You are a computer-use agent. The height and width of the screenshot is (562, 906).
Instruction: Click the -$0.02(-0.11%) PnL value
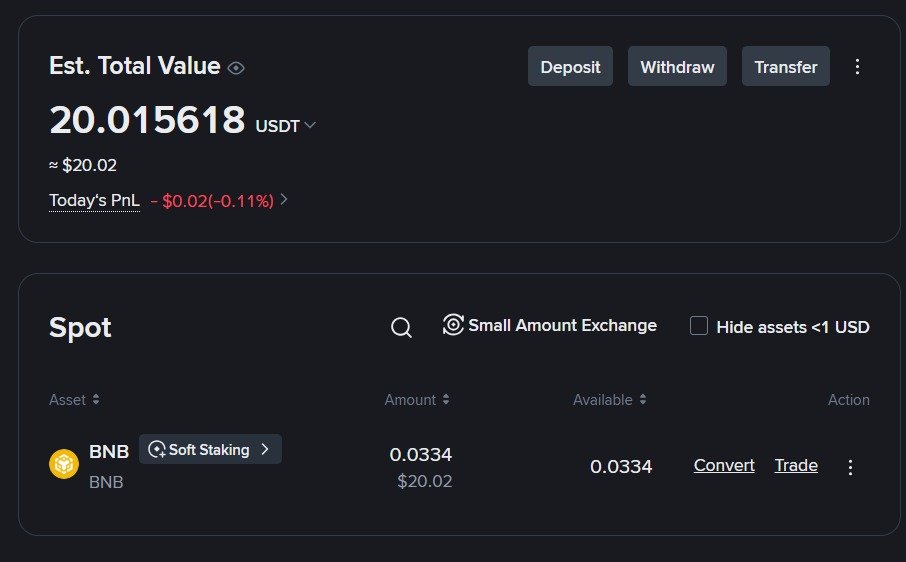[212, 201]
